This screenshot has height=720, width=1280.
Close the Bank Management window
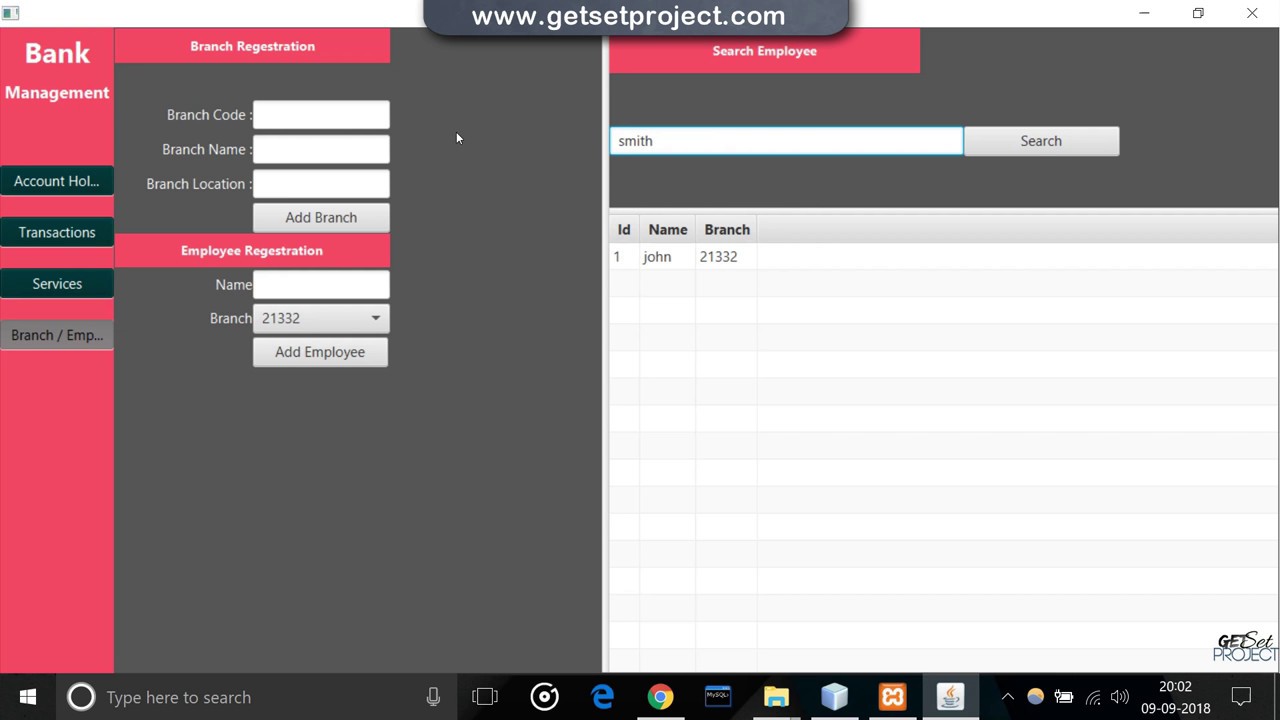click(1252, 13)
